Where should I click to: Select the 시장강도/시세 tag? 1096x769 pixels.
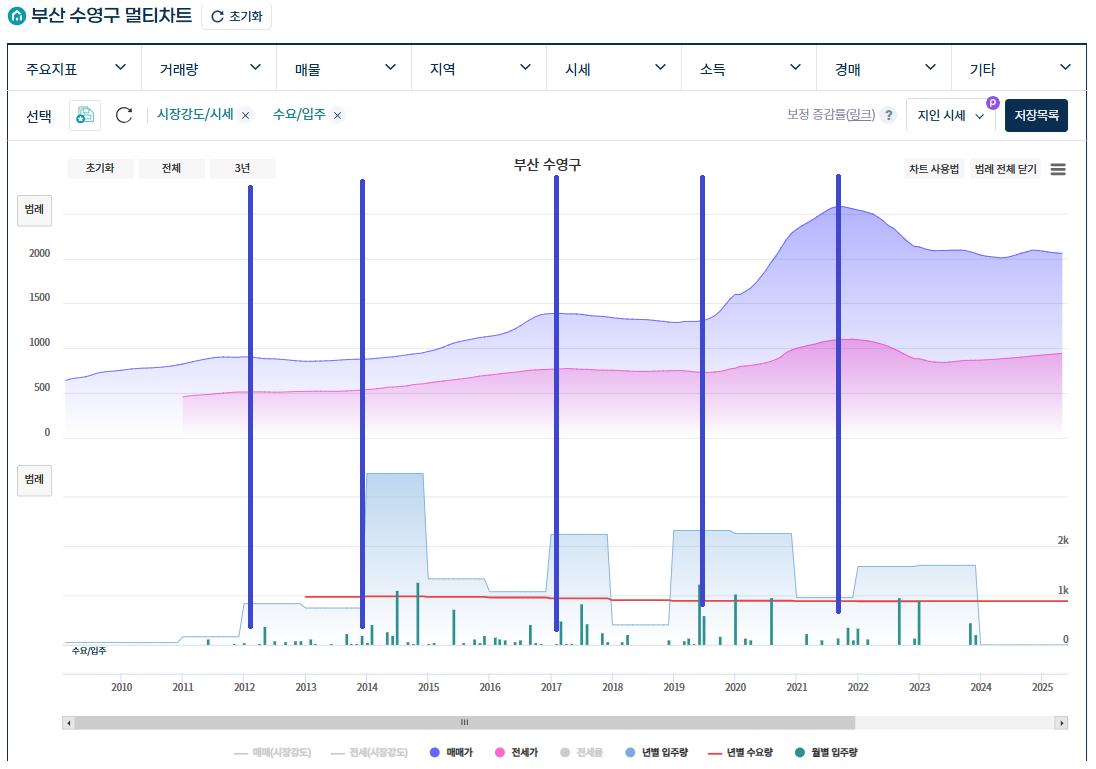[x=195, y=114]
